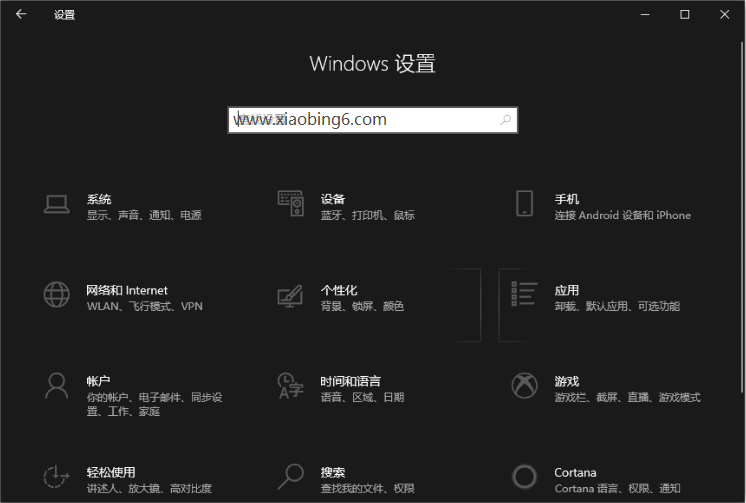Image resolution: width=746 pixels, height=503 pixels.
Task: Close the Settings window
Action: (725, 15)
